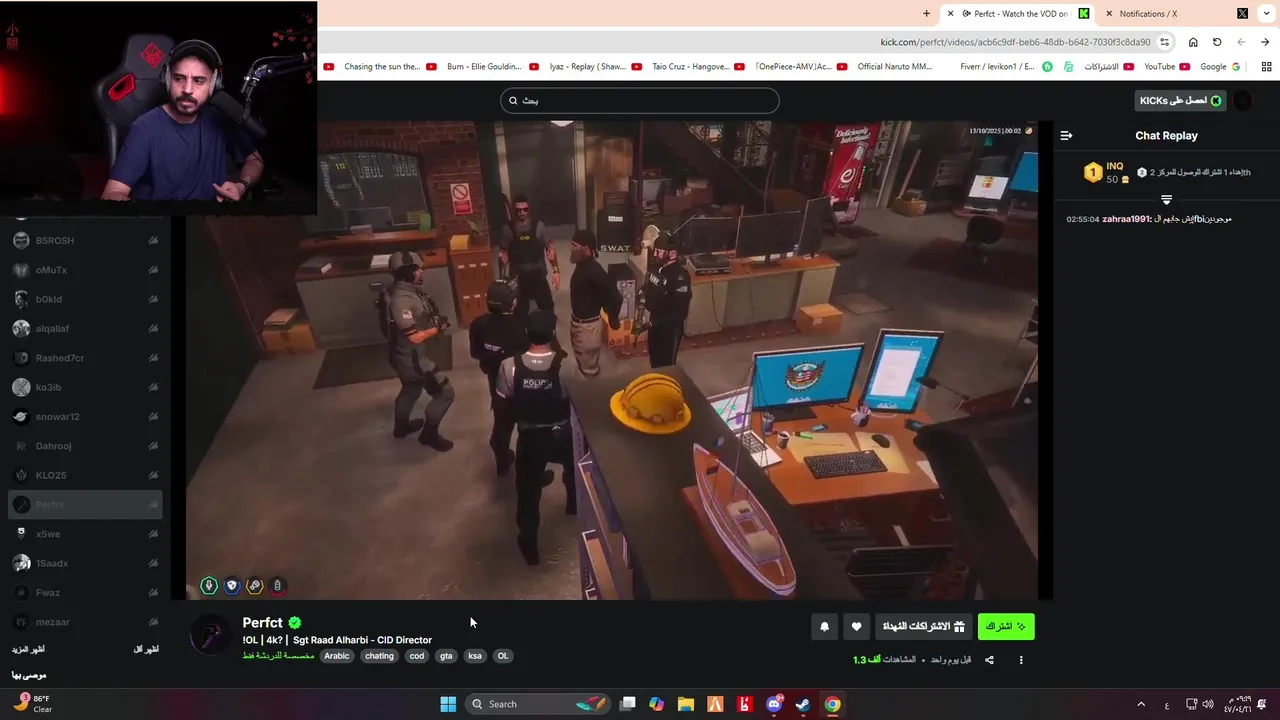Screen dimensions: 1280x720
Task: Open the three-dot more options menu
Action: click(x=1021, y=660)
